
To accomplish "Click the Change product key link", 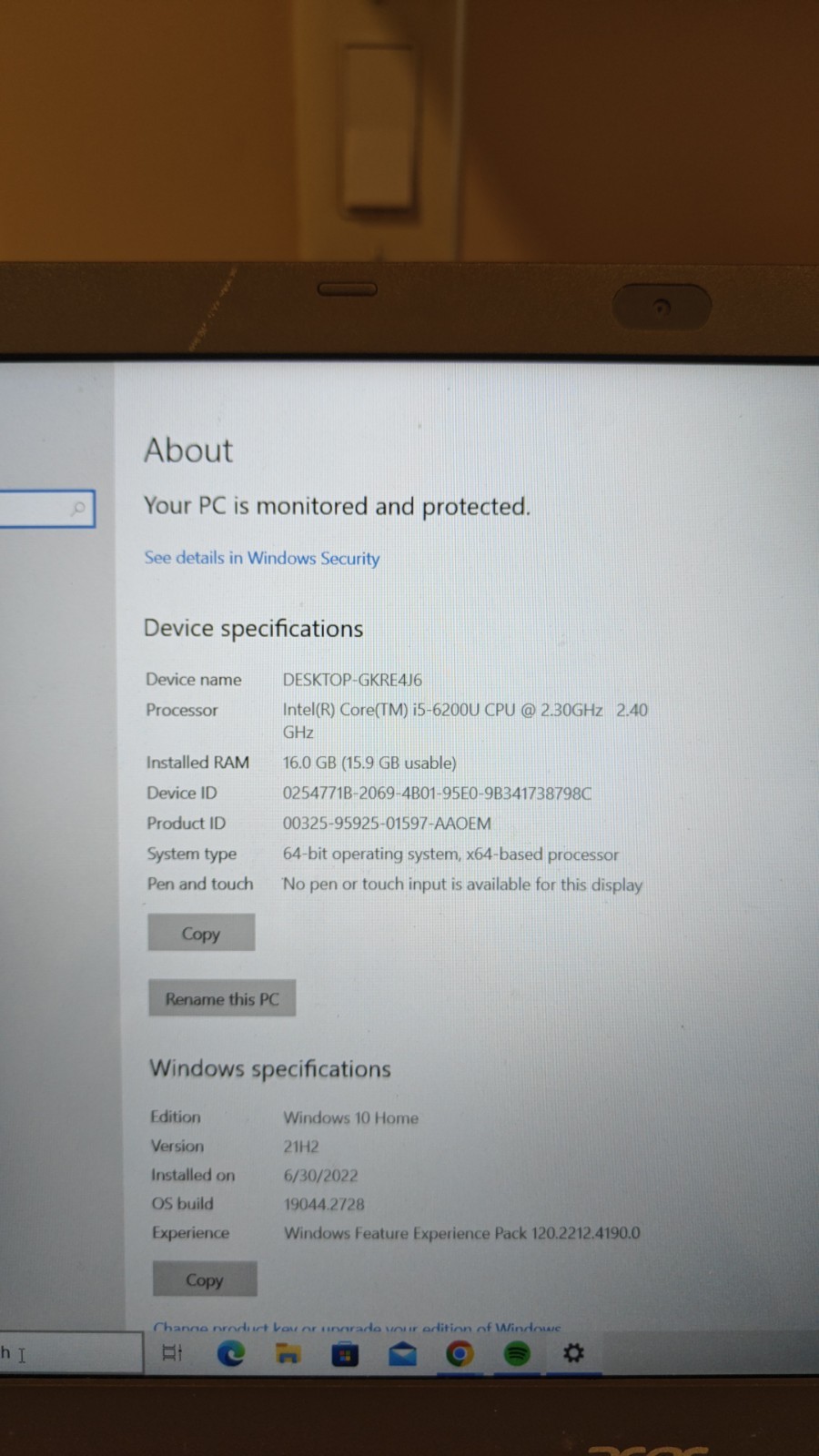I will pyautogui.click(x=358, y=1328).
